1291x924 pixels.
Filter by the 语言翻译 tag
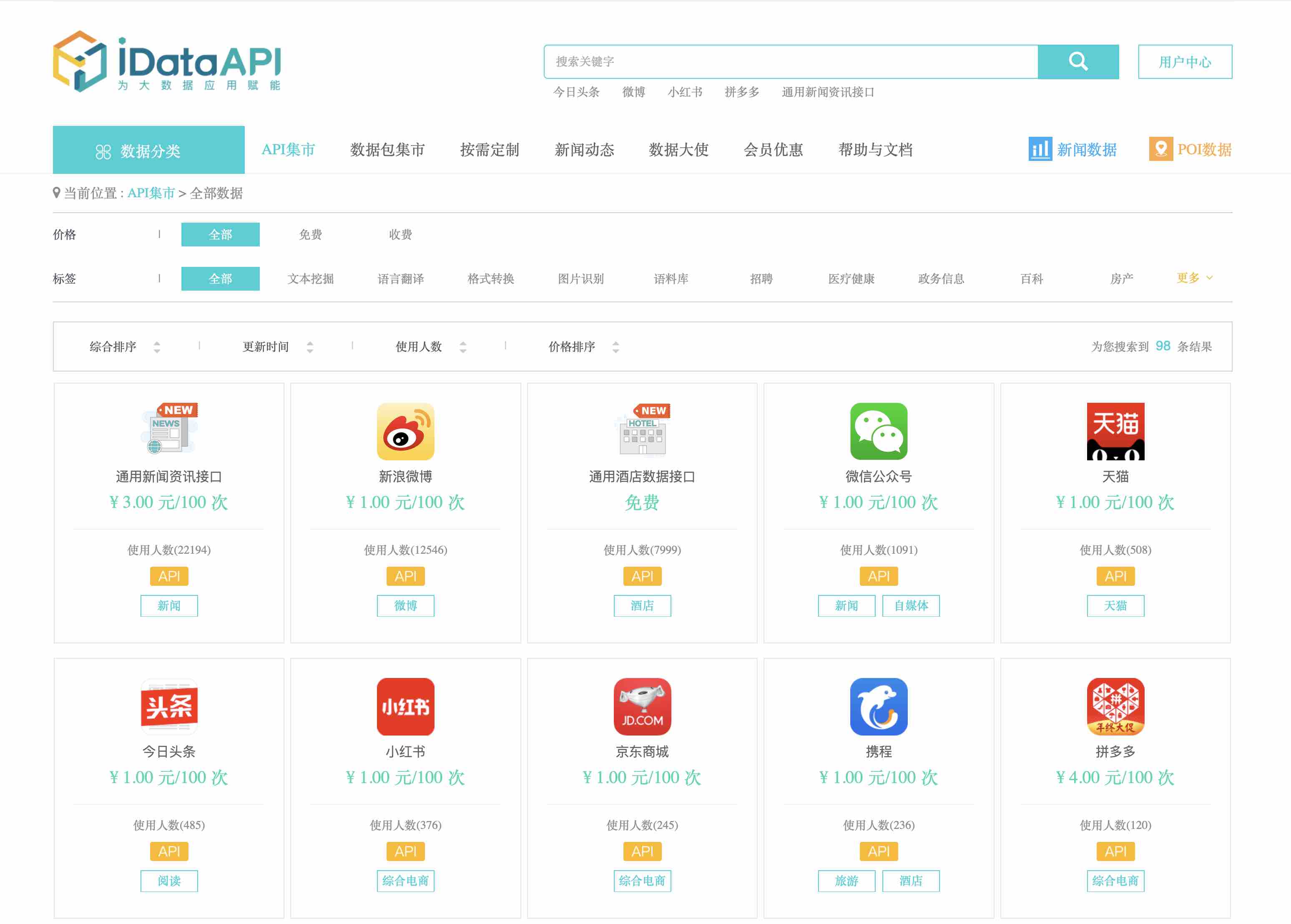(x=401, y=279)
